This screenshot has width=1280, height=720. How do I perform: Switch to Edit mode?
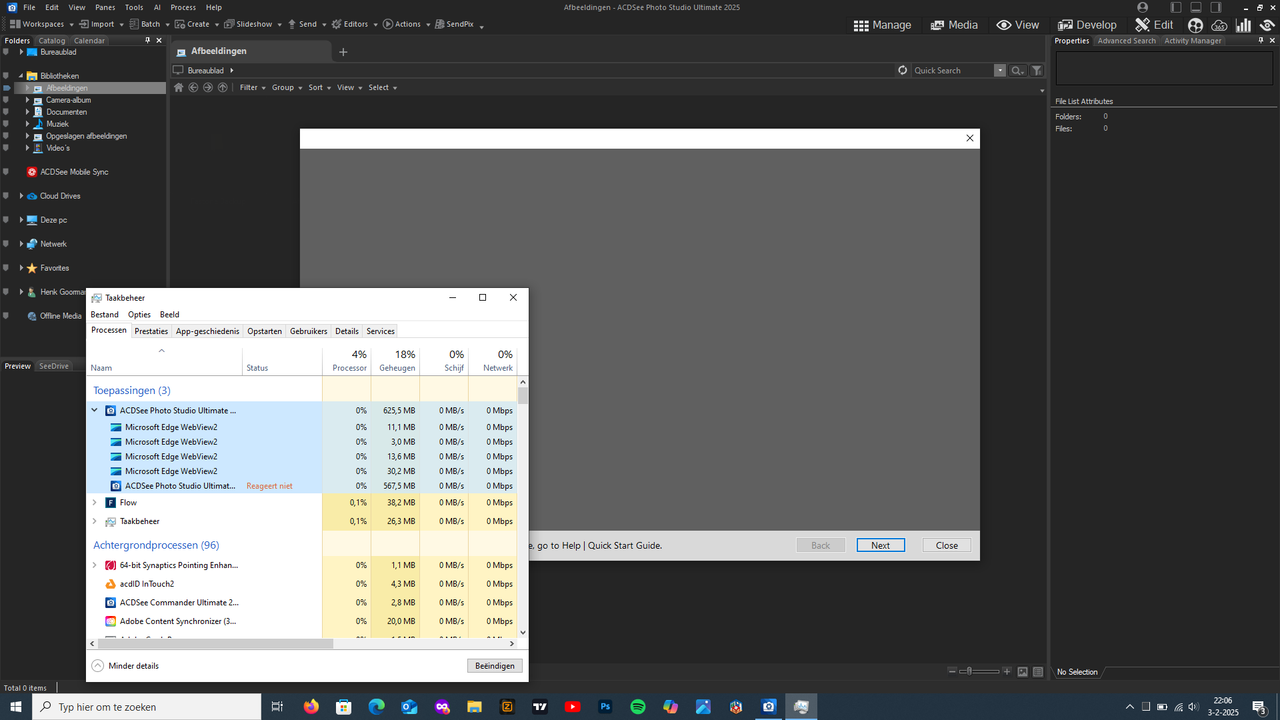(1154, 25)
